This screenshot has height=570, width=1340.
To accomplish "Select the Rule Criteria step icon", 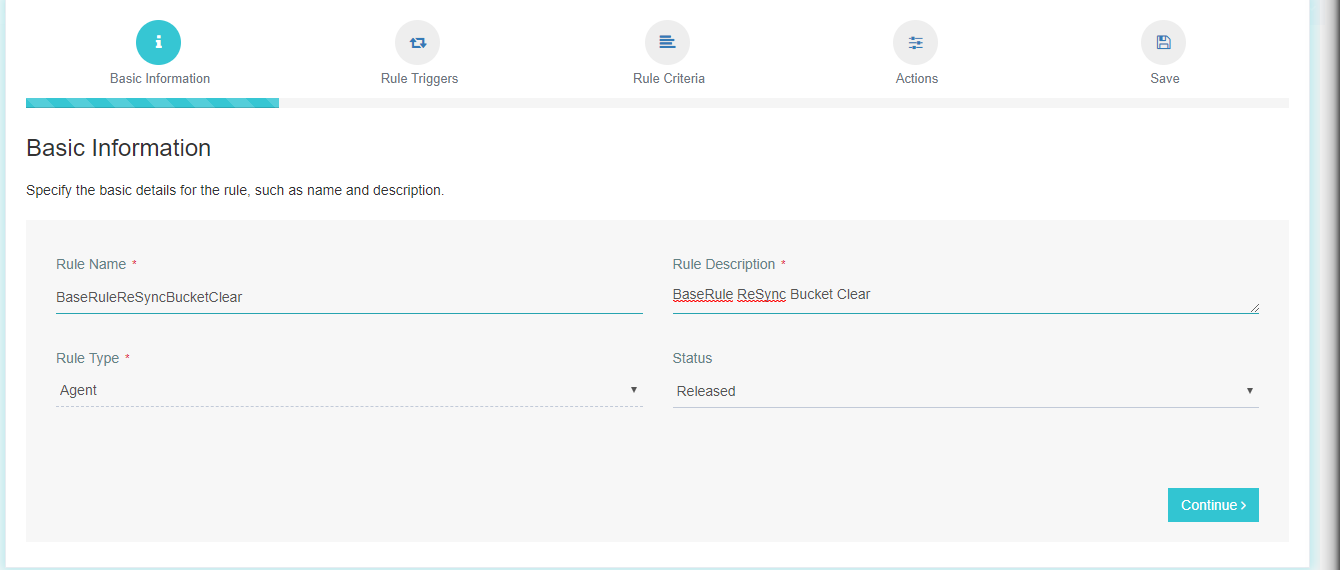I will point(667,42).
